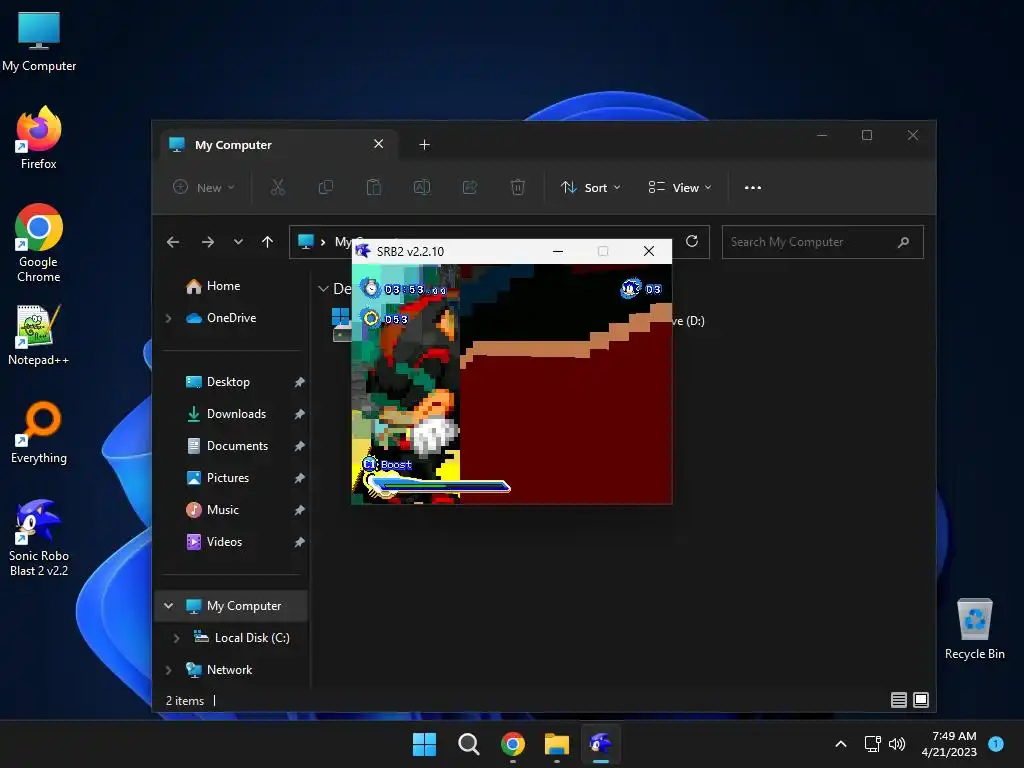Collapse the My Computer tree node
Screen dimensions: 1024x768
(168, 606)
